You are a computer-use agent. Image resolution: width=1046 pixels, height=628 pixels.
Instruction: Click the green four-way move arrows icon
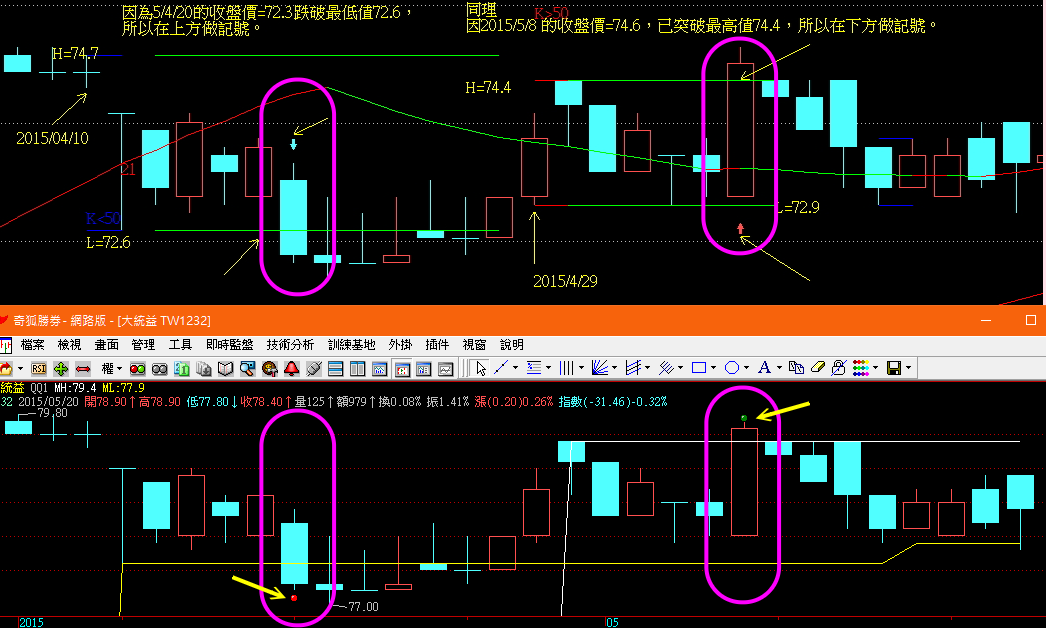[61, 368]
